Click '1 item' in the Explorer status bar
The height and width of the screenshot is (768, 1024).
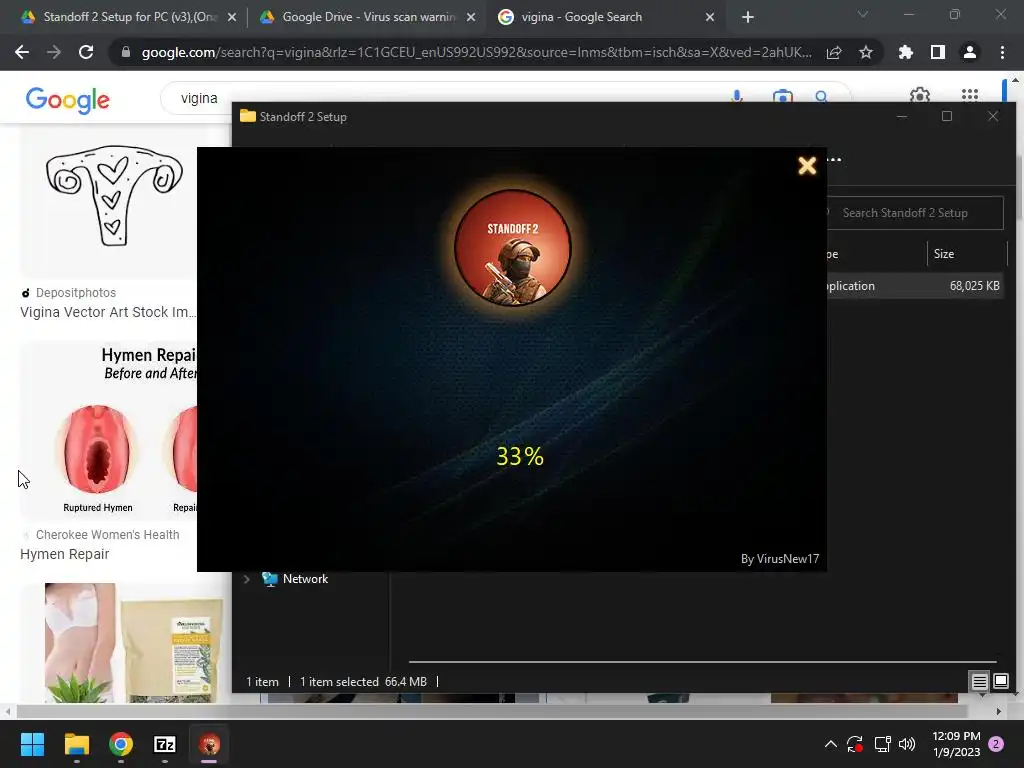click(262, 682)
